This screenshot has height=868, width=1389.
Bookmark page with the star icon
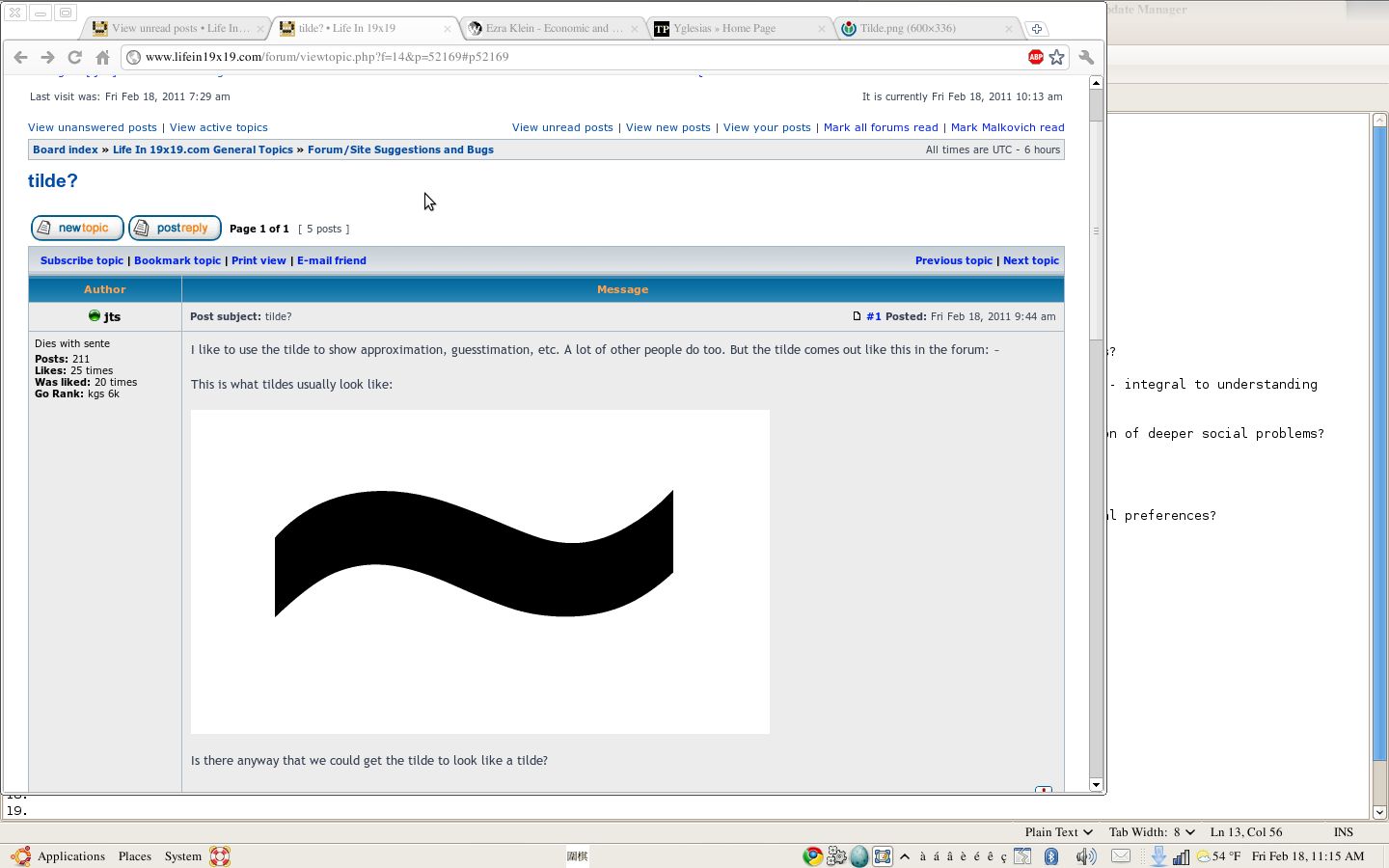click(1057, 57)
